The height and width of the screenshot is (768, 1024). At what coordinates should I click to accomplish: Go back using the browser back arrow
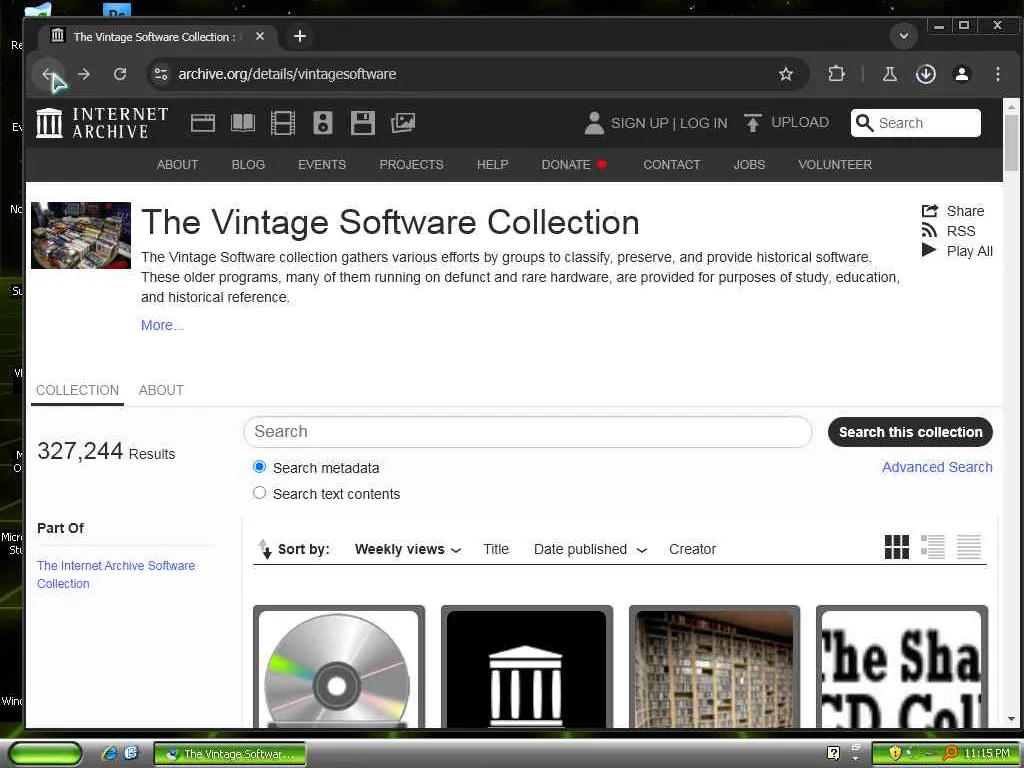pyautogui.click(x=48, y=74)
